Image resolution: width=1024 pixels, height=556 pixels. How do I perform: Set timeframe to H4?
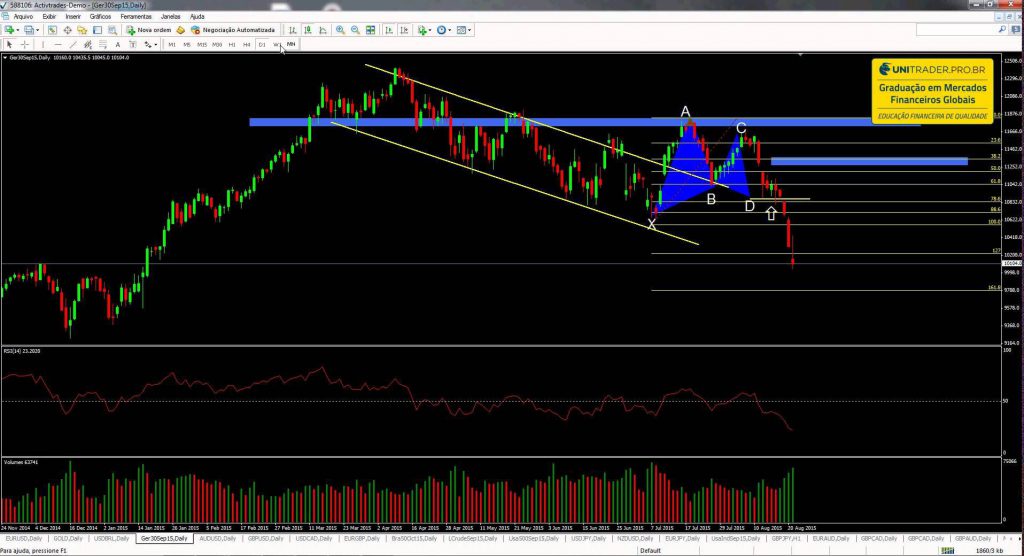[x=246, y=44]
